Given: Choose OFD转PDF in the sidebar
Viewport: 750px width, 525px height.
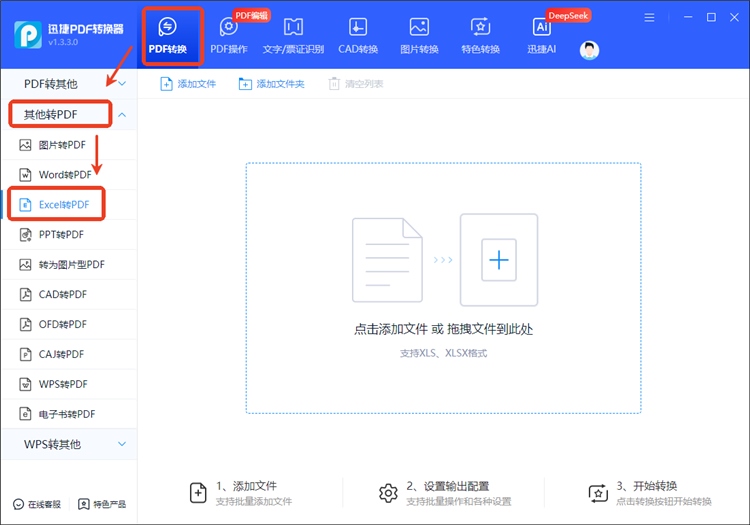Looking at the screenshot, I should [x=69, y=324].
